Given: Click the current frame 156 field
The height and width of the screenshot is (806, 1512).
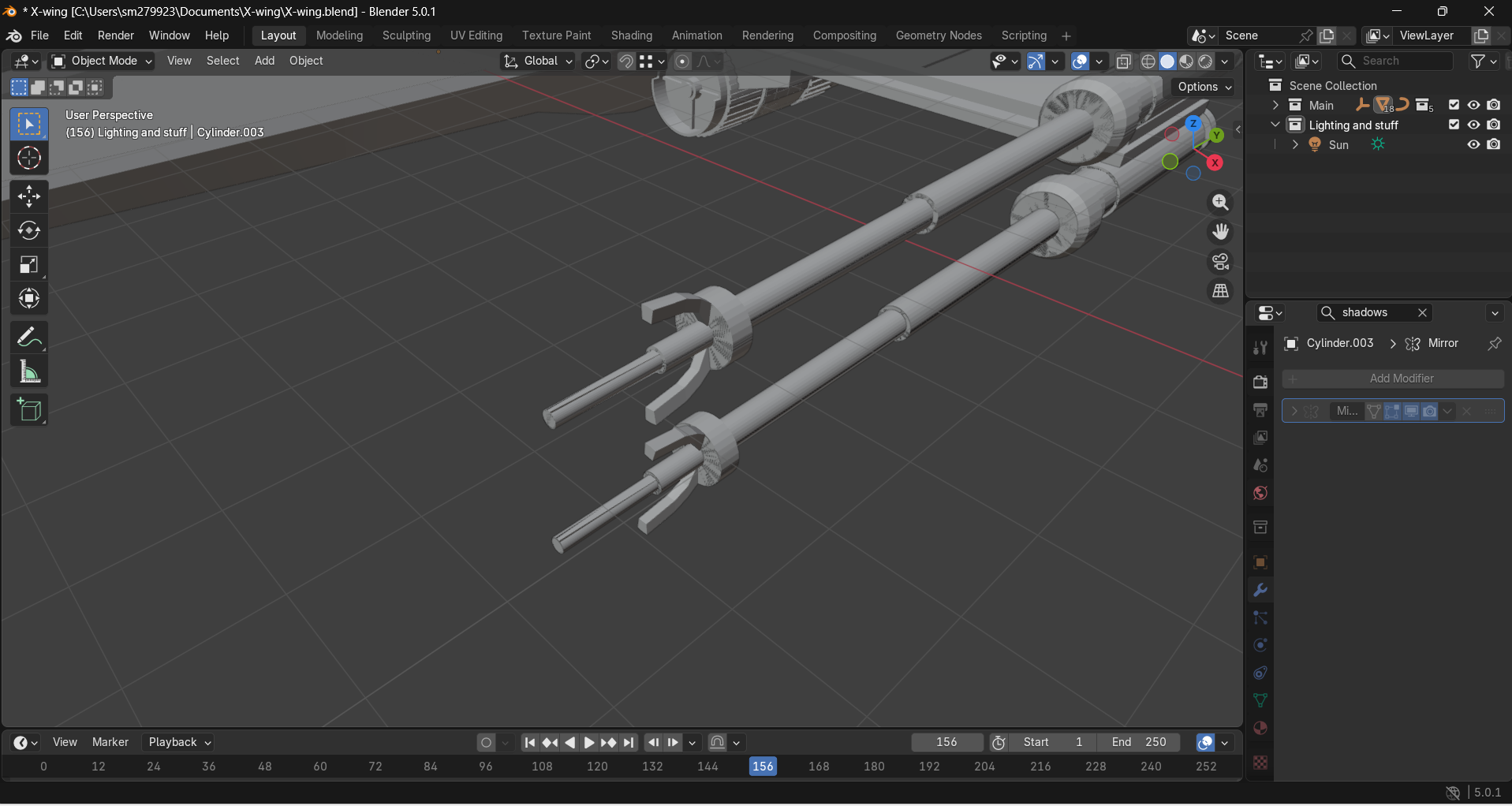Looking at the screenshot, I should coord(947,742).
